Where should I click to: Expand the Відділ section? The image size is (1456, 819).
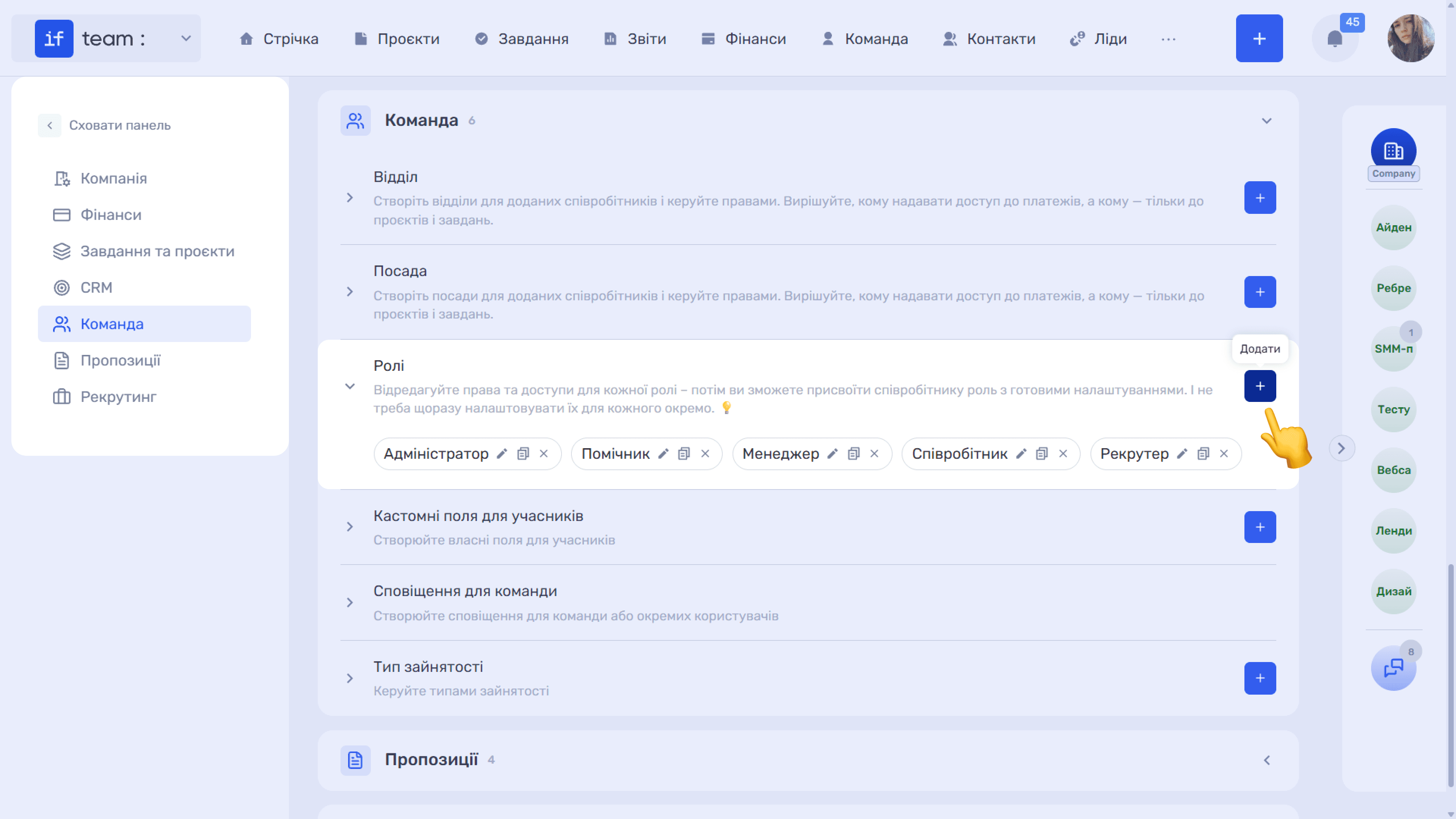pyautogui.click(x=350, y=198)
